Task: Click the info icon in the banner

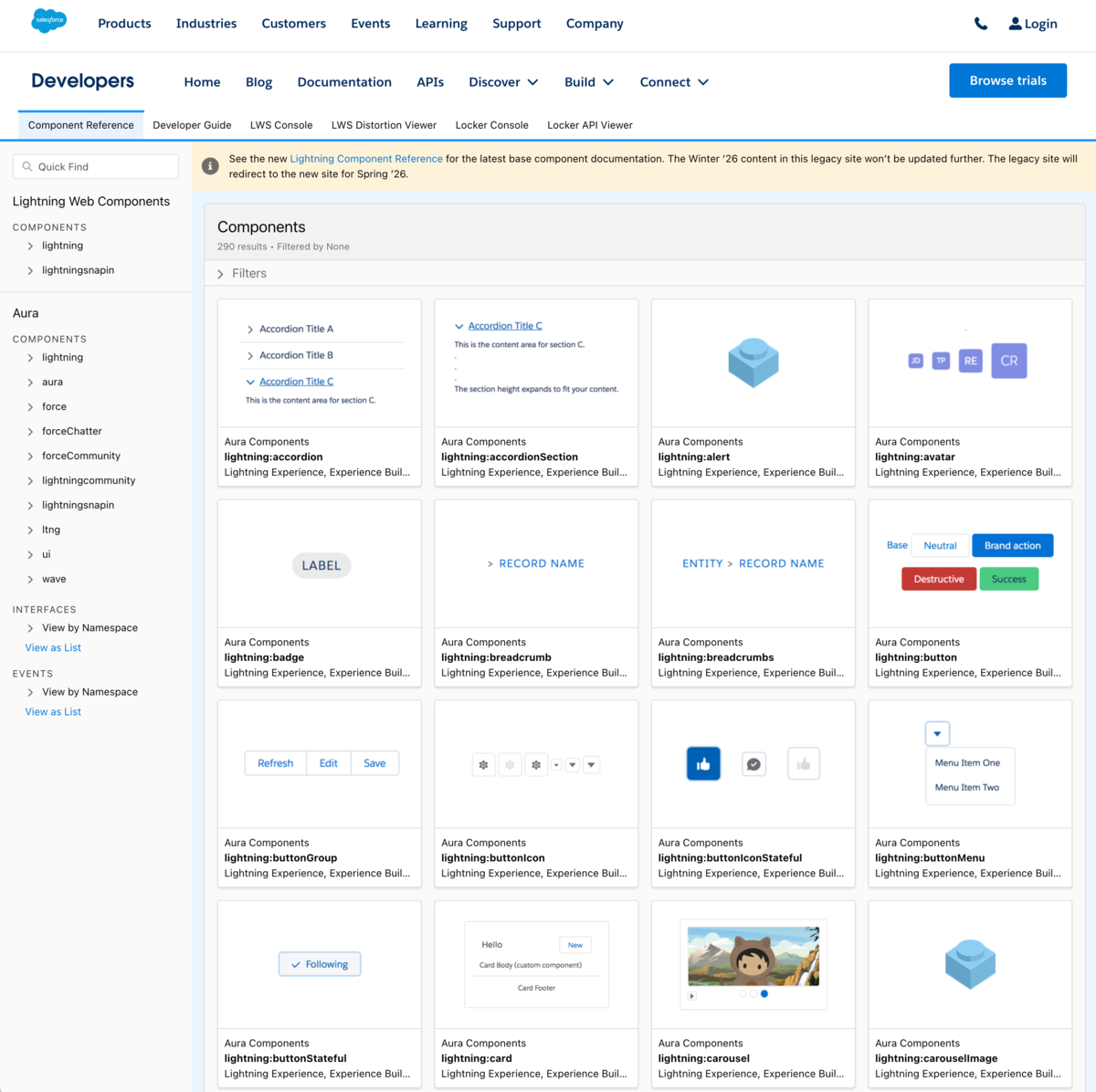Action: [210, 166]
